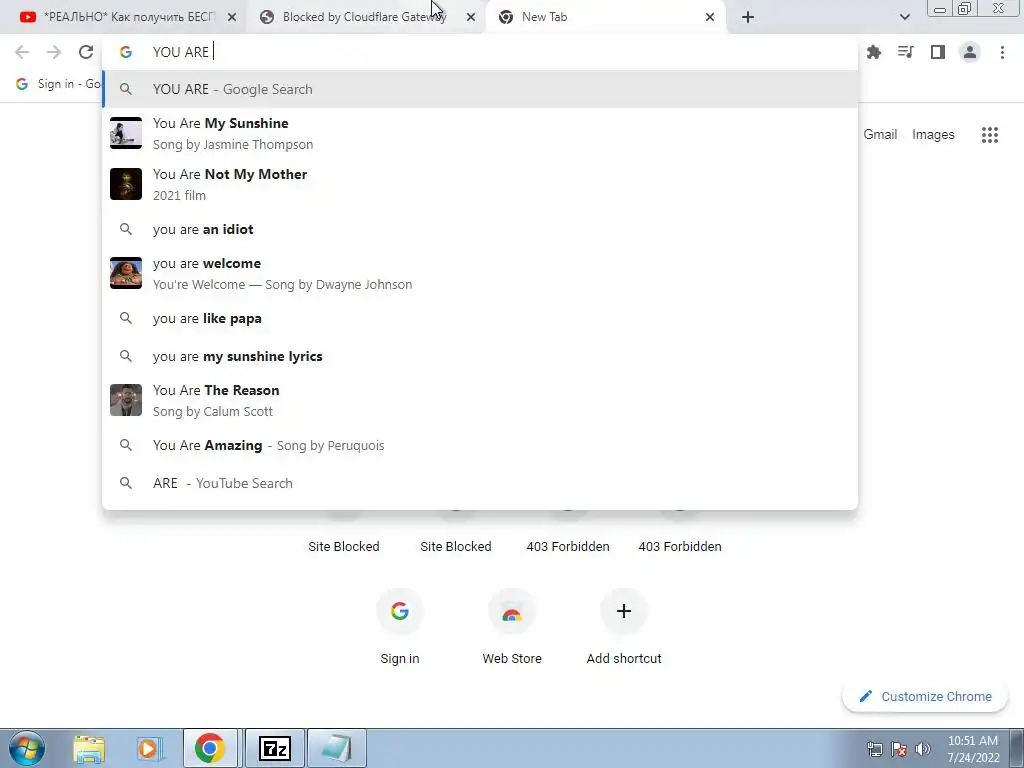
Task: Open 7-Zip from the taskbar
Action: coord(274,748)
